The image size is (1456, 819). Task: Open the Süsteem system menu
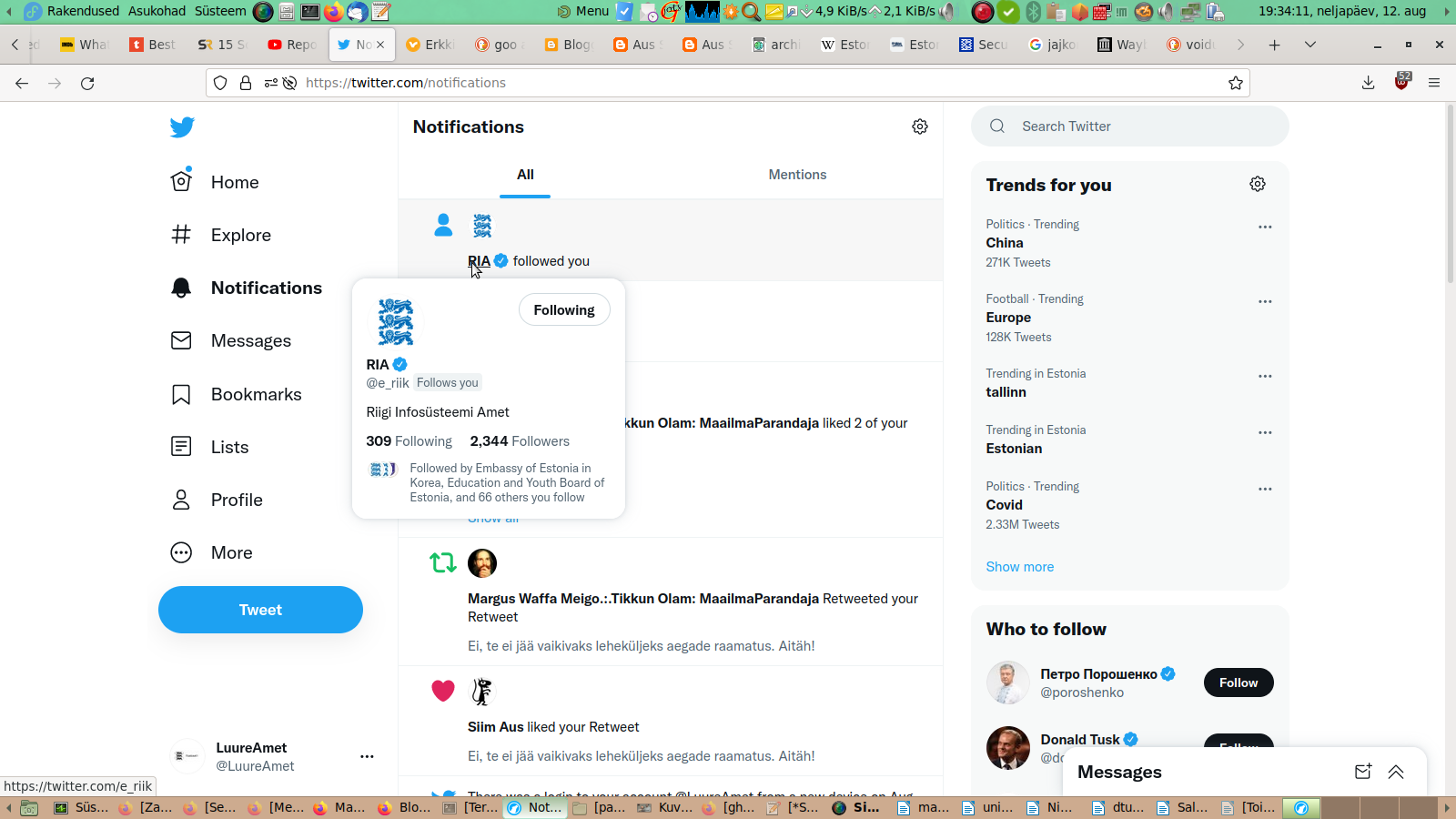click(x=220, y=11)
